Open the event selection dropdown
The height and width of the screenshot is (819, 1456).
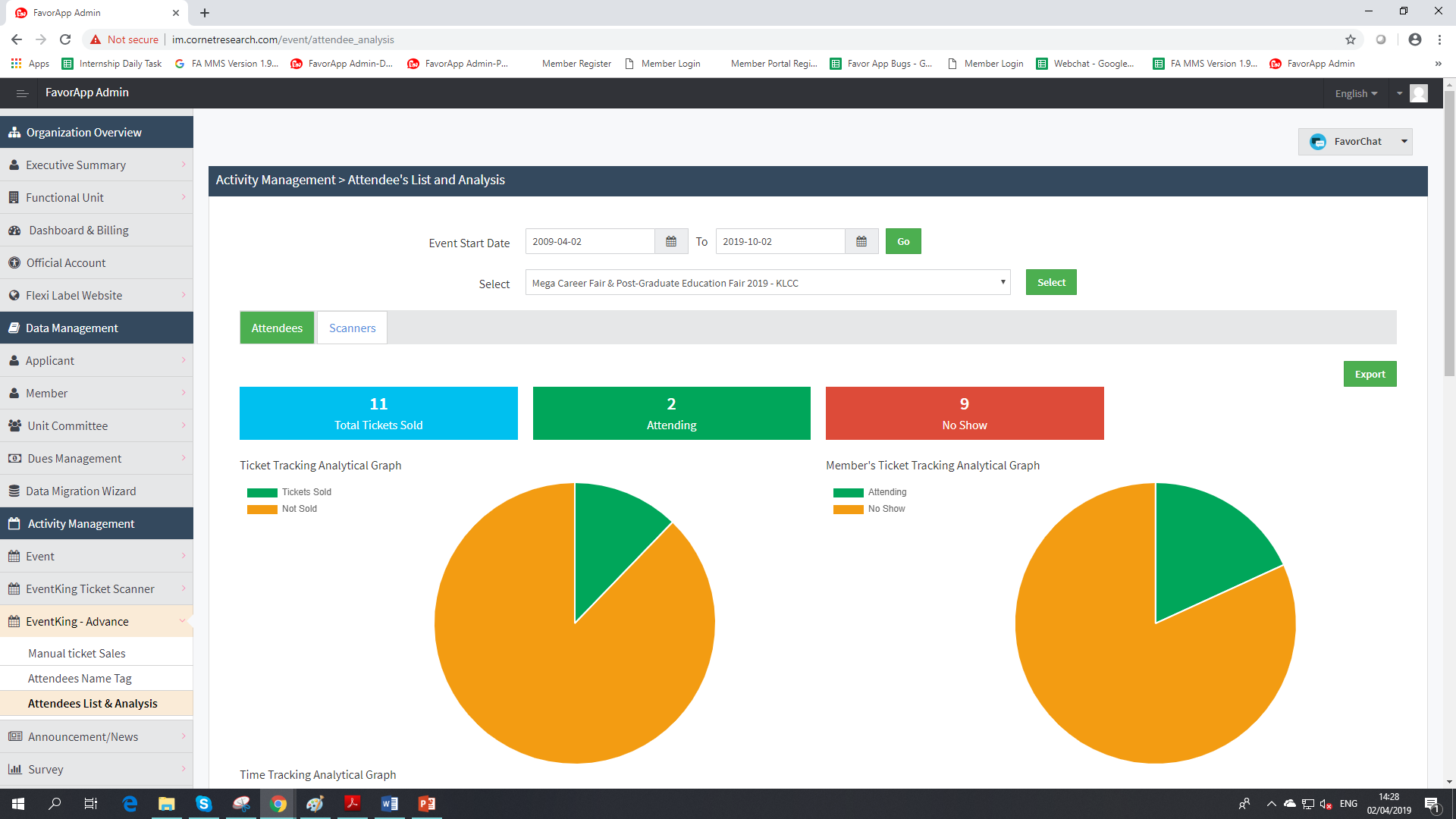tap(767, 283)
